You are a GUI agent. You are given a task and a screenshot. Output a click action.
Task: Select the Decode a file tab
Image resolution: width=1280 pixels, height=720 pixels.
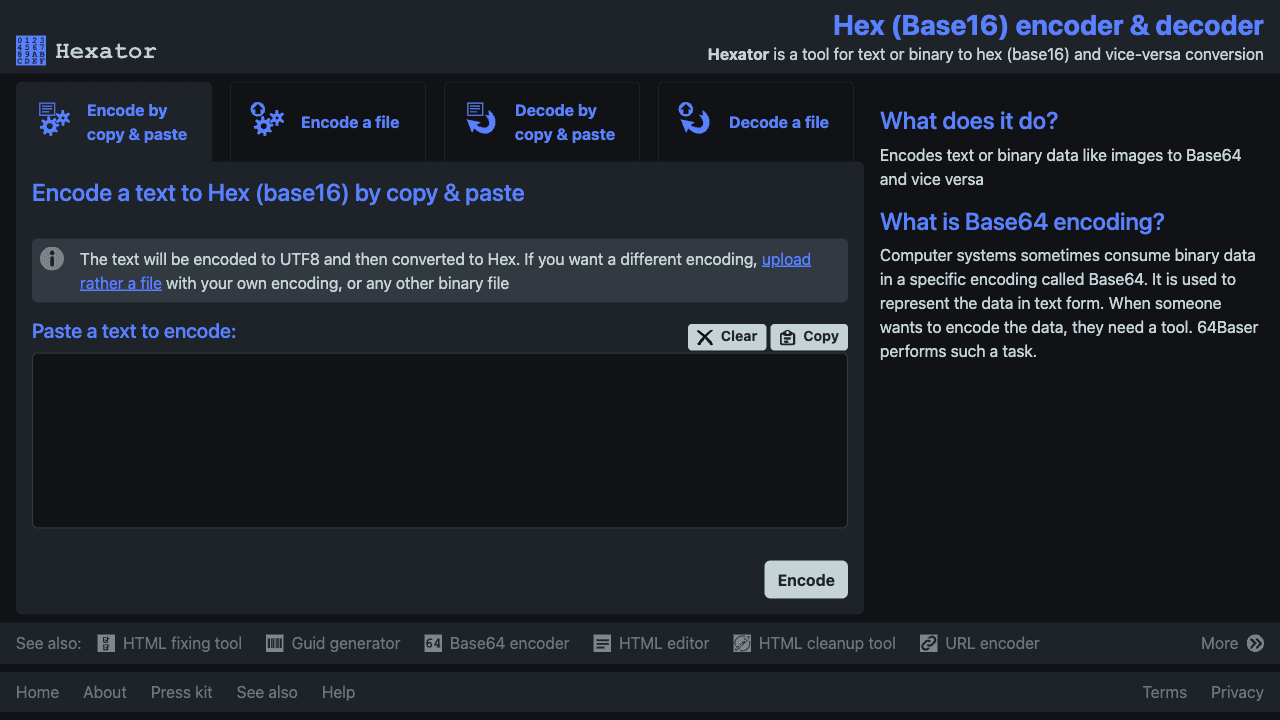pyautogui.click(x=755, y=121)
